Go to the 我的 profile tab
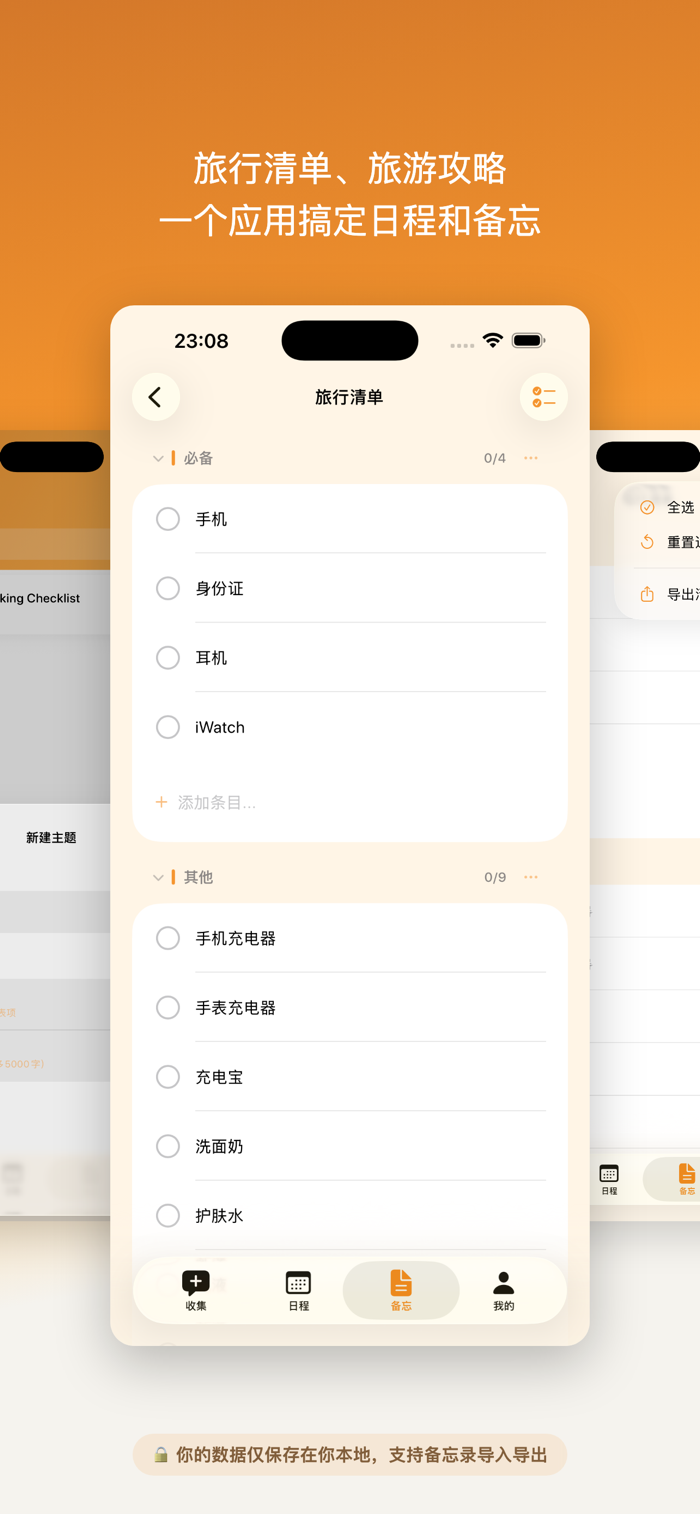Image resolution: width=700 pixels, height=1514 pixels. (504, 1290)
